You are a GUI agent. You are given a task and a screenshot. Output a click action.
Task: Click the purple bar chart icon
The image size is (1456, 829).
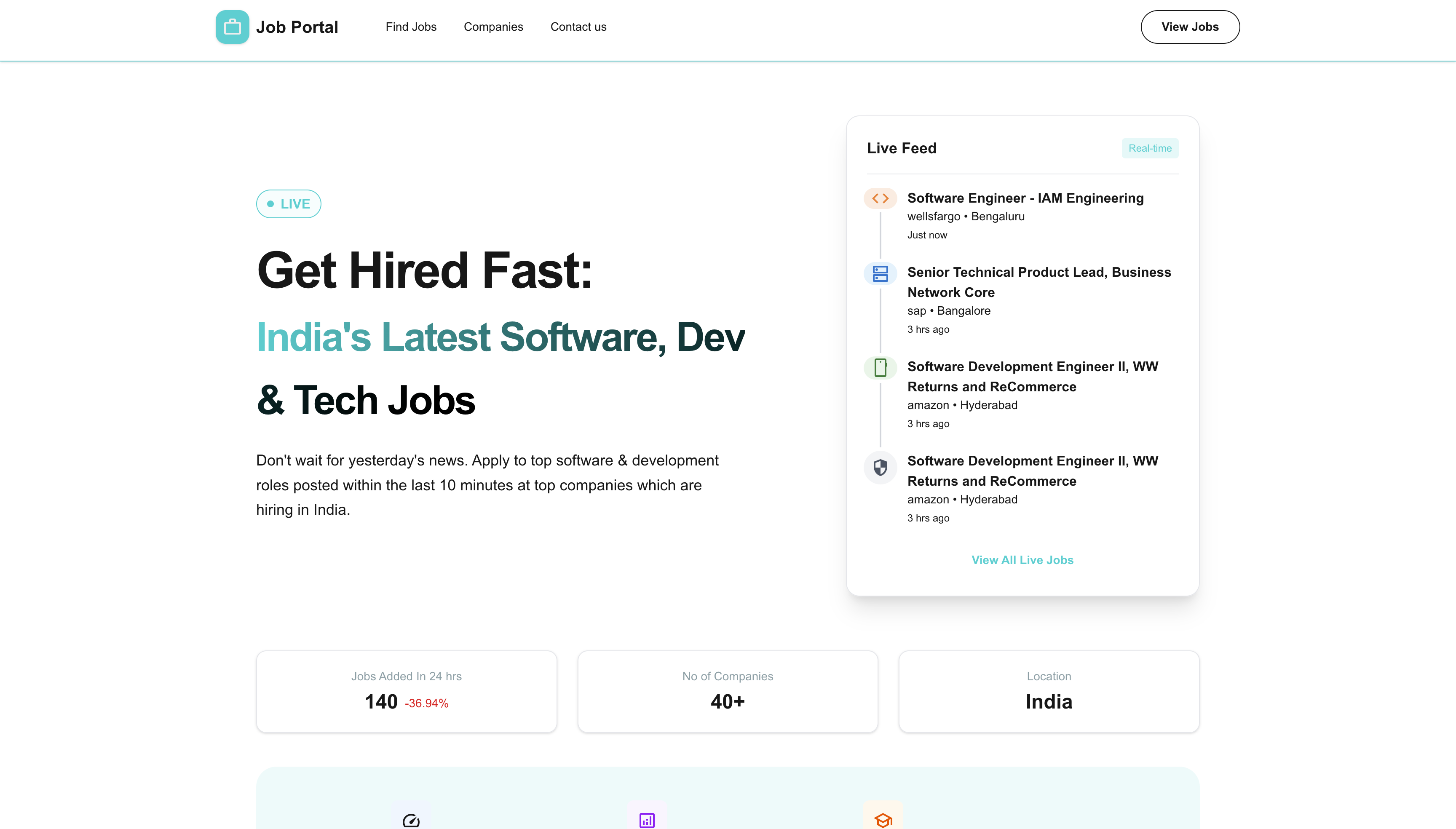tap(647, 820)
